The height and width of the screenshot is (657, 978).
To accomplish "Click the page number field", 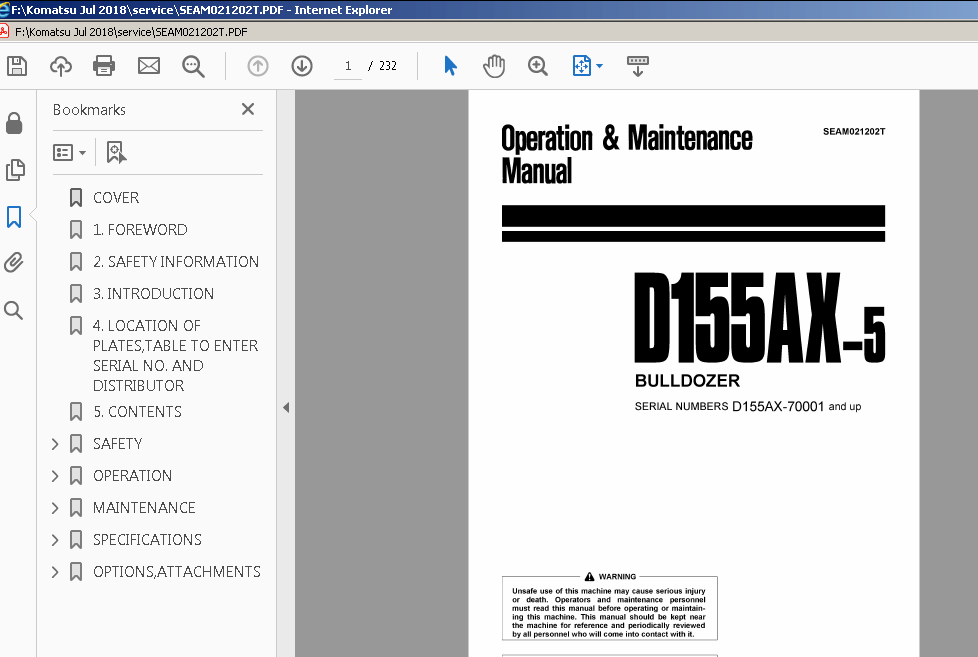I will 348,66.
